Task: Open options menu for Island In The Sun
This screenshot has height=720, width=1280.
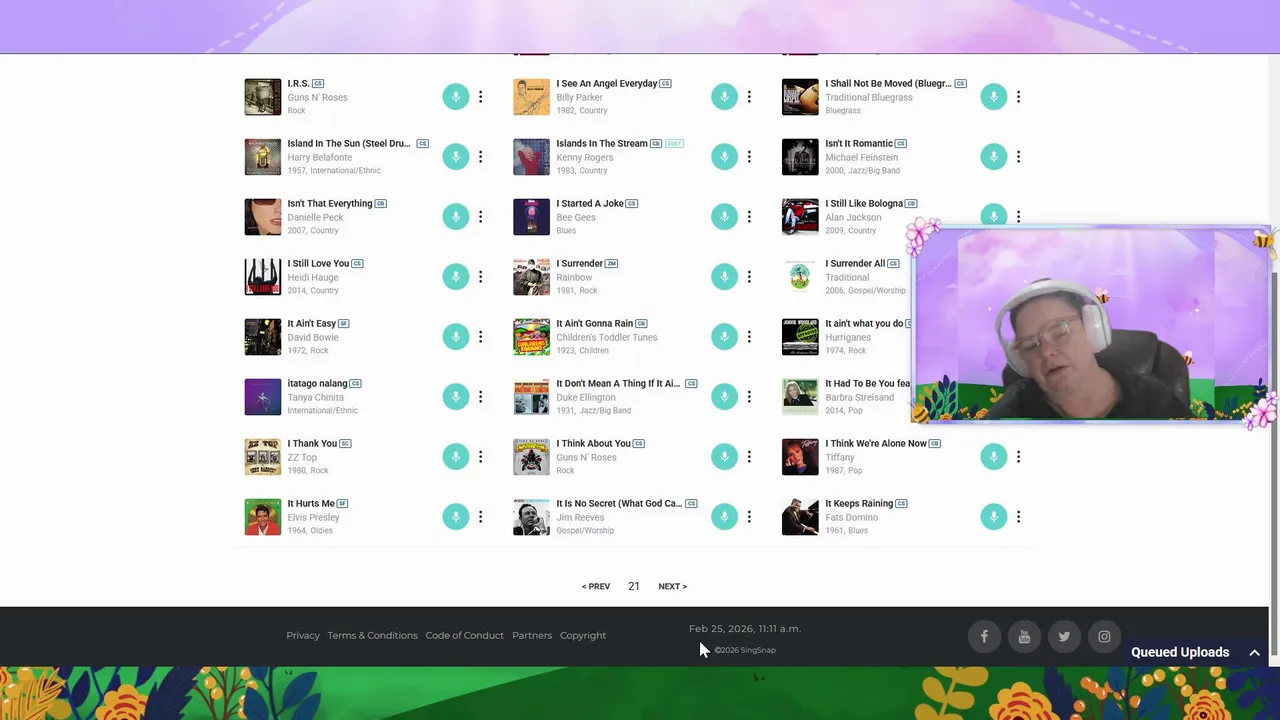Action: coord(480,156)
